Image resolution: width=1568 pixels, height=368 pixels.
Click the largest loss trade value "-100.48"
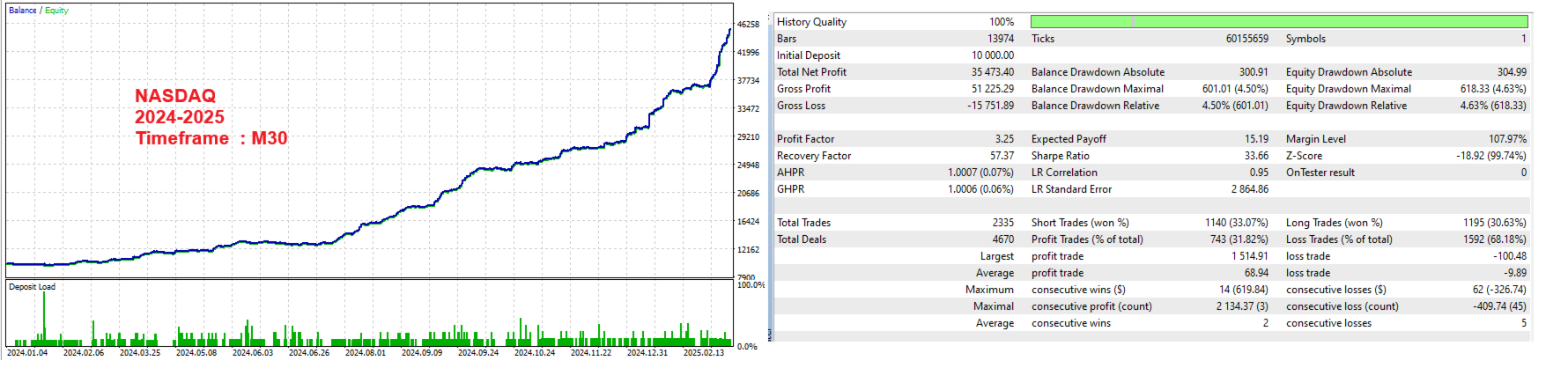[1510, 256]
